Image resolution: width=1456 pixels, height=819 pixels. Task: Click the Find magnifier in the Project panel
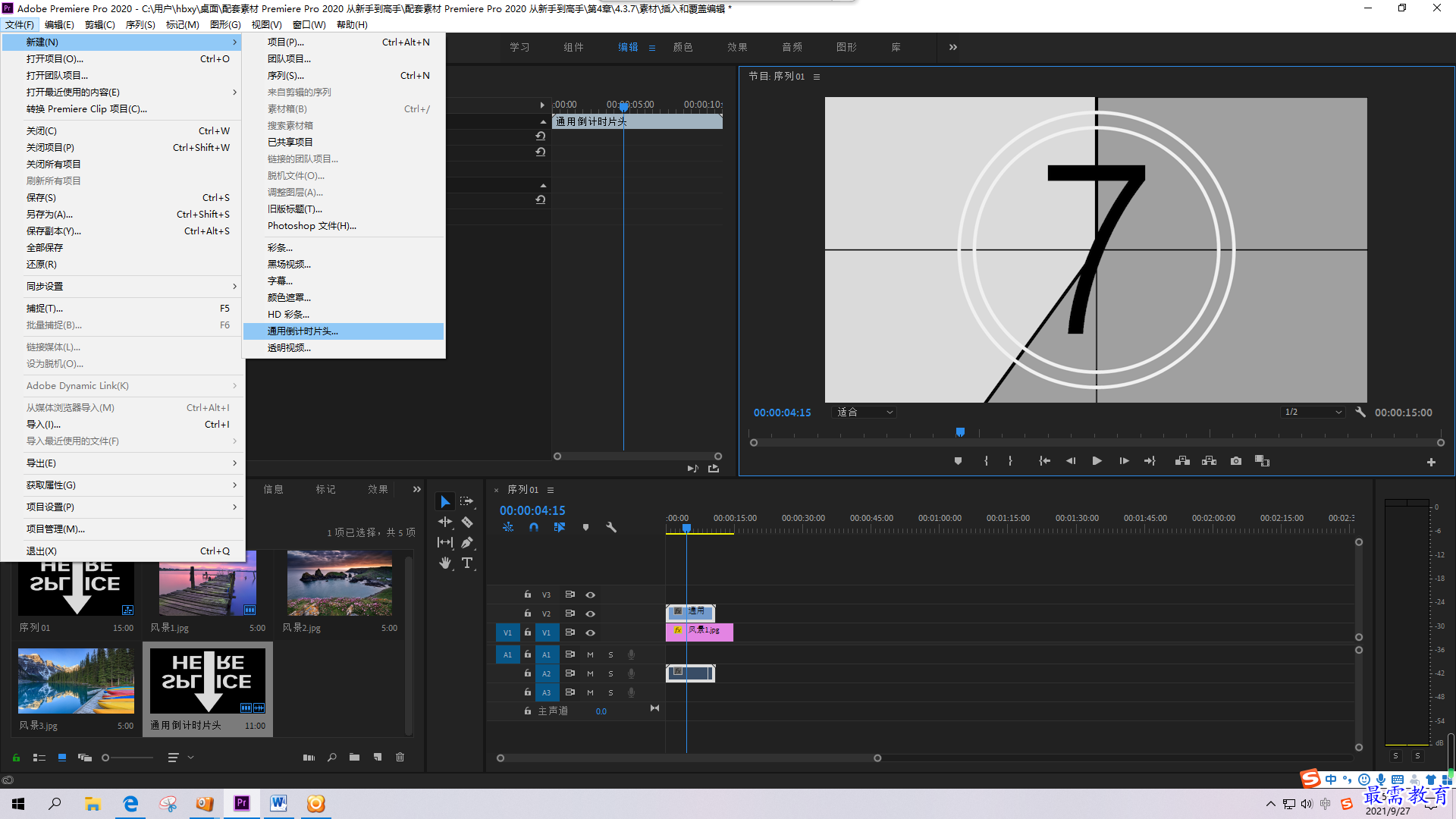point(331,758)
